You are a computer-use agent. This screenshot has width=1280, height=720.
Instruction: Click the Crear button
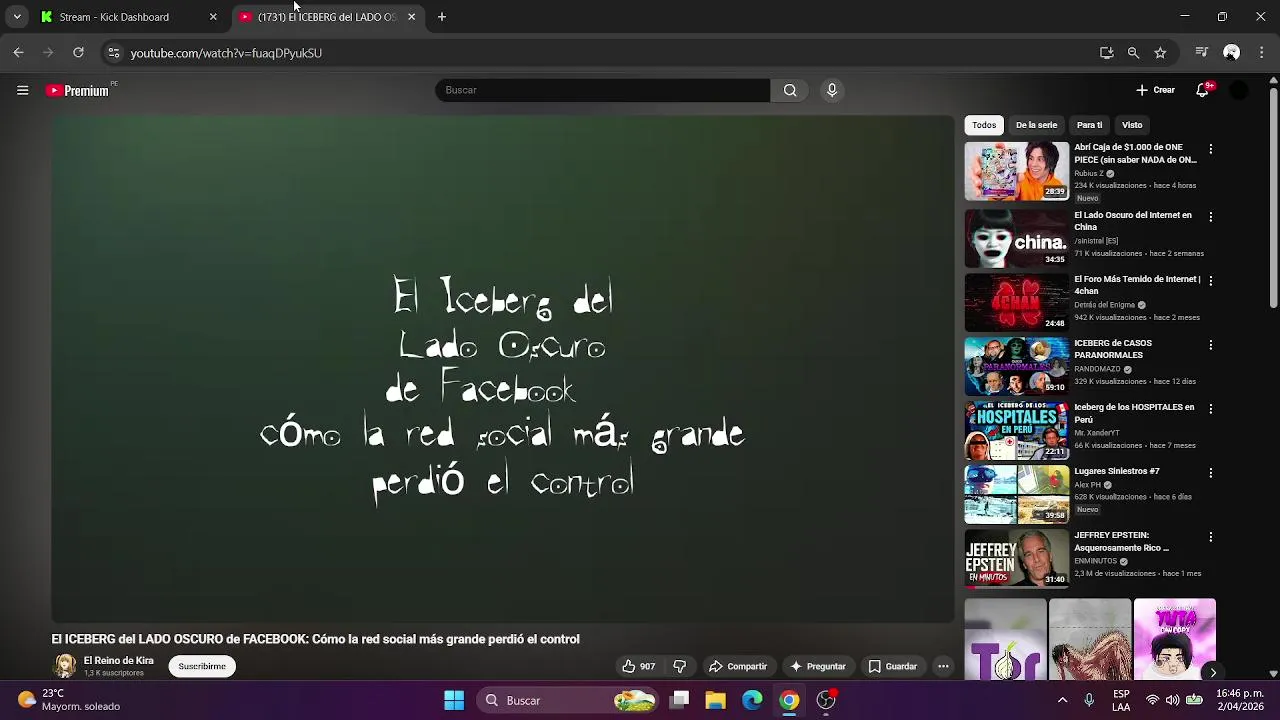tap(1155, 90)
